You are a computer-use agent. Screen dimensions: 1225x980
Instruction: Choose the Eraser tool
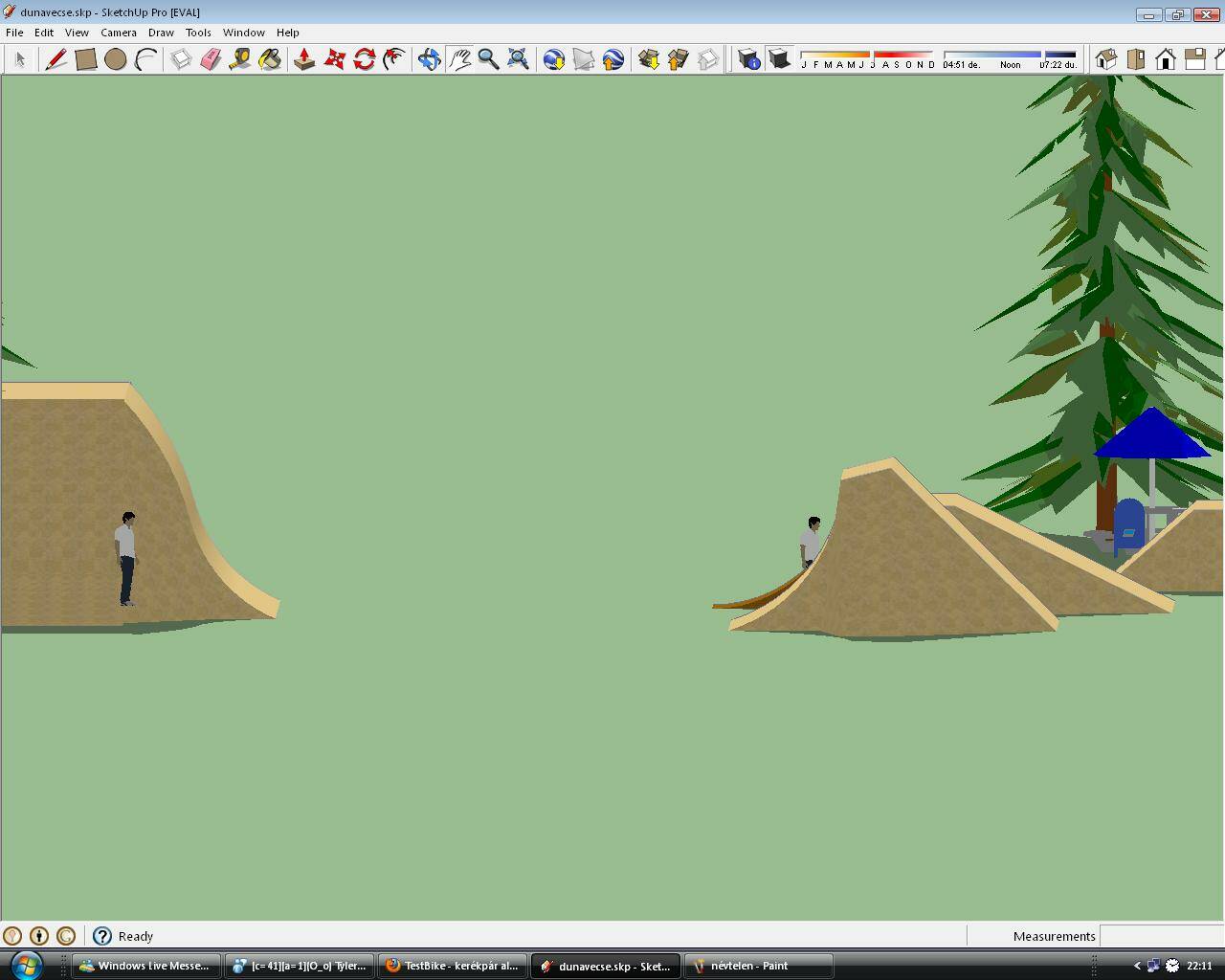(211, 59)
